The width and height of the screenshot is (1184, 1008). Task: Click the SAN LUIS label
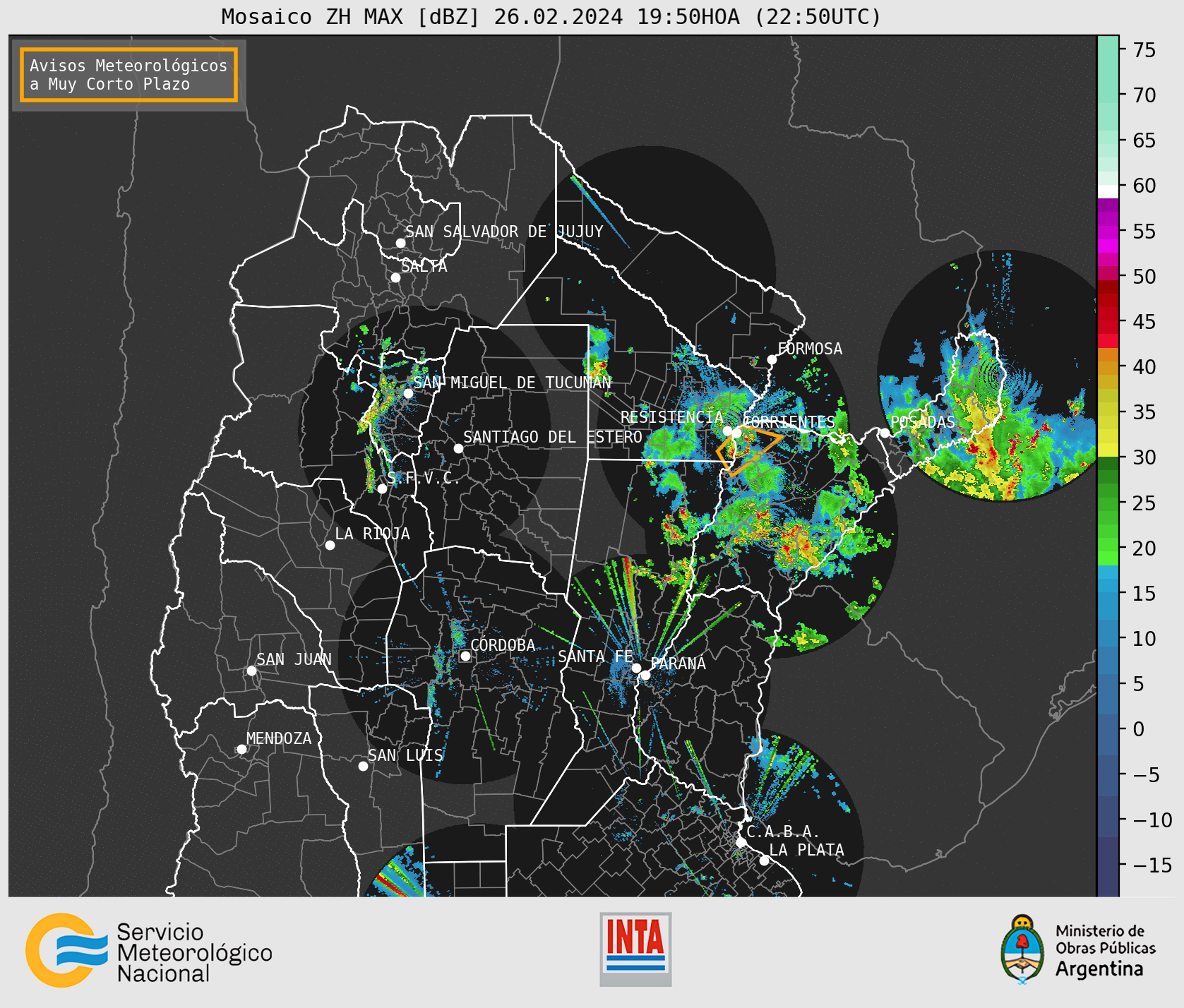(x=406, y=755)
